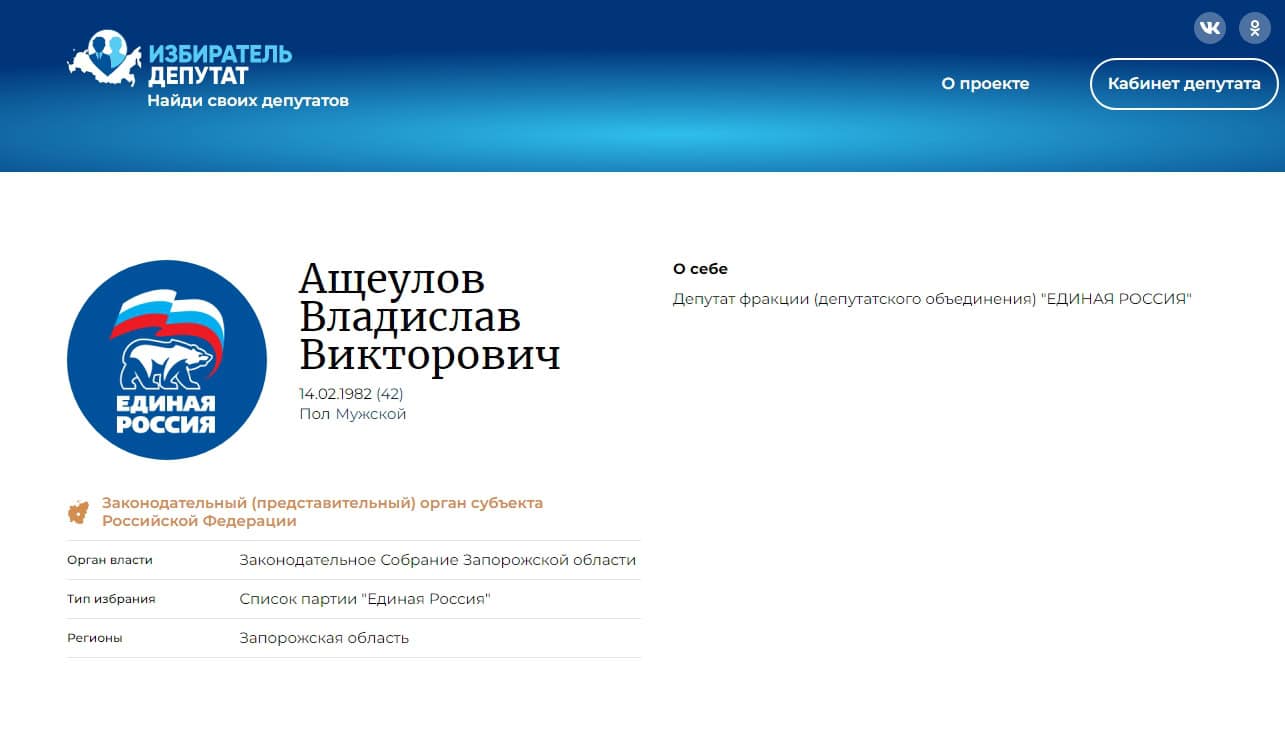Click the birthdate 14.02.1982 text
This screenshot has width=1285, height=742.
(350, 394)
